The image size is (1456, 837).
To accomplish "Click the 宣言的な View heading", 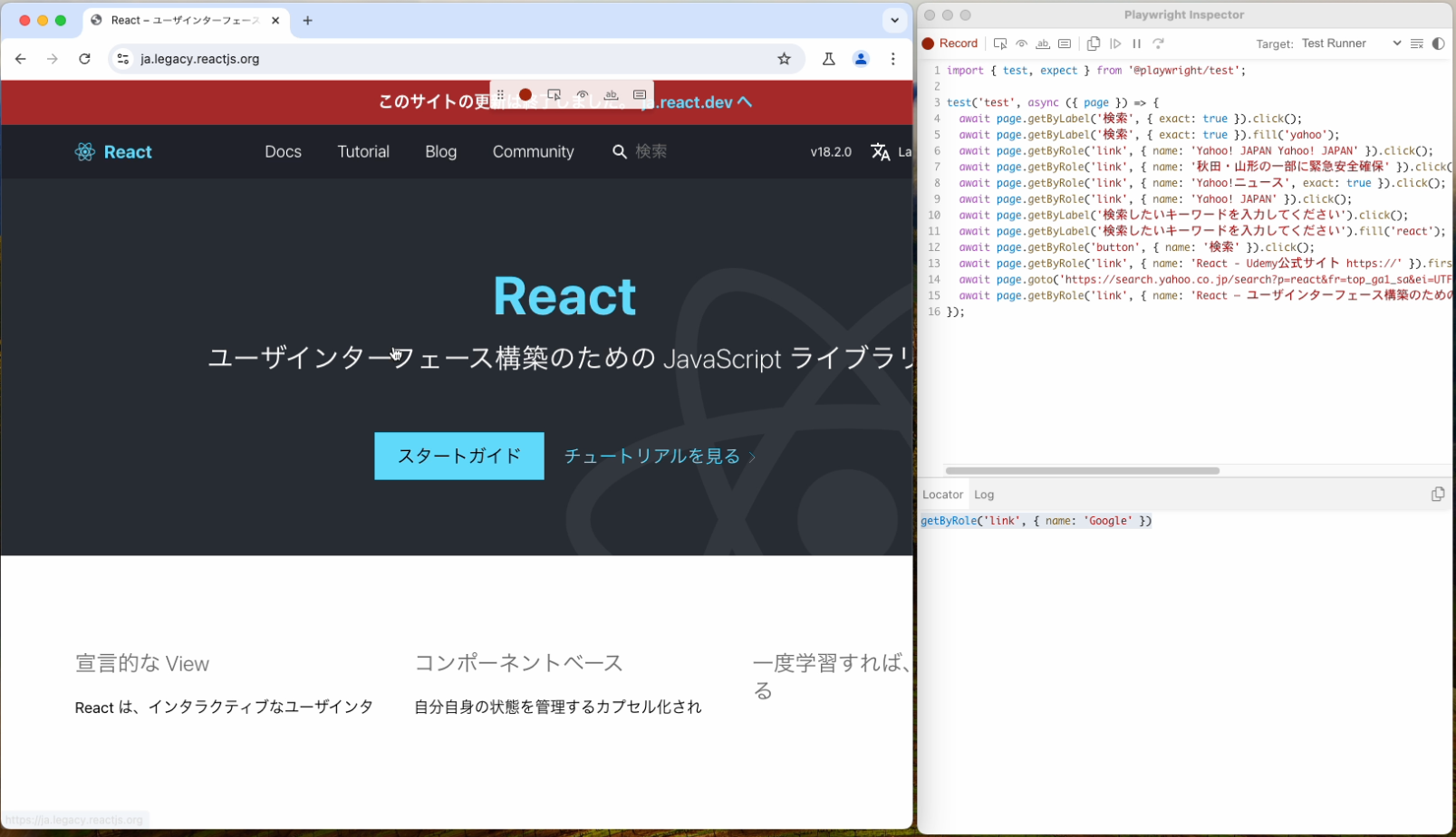I will [142, 664].
